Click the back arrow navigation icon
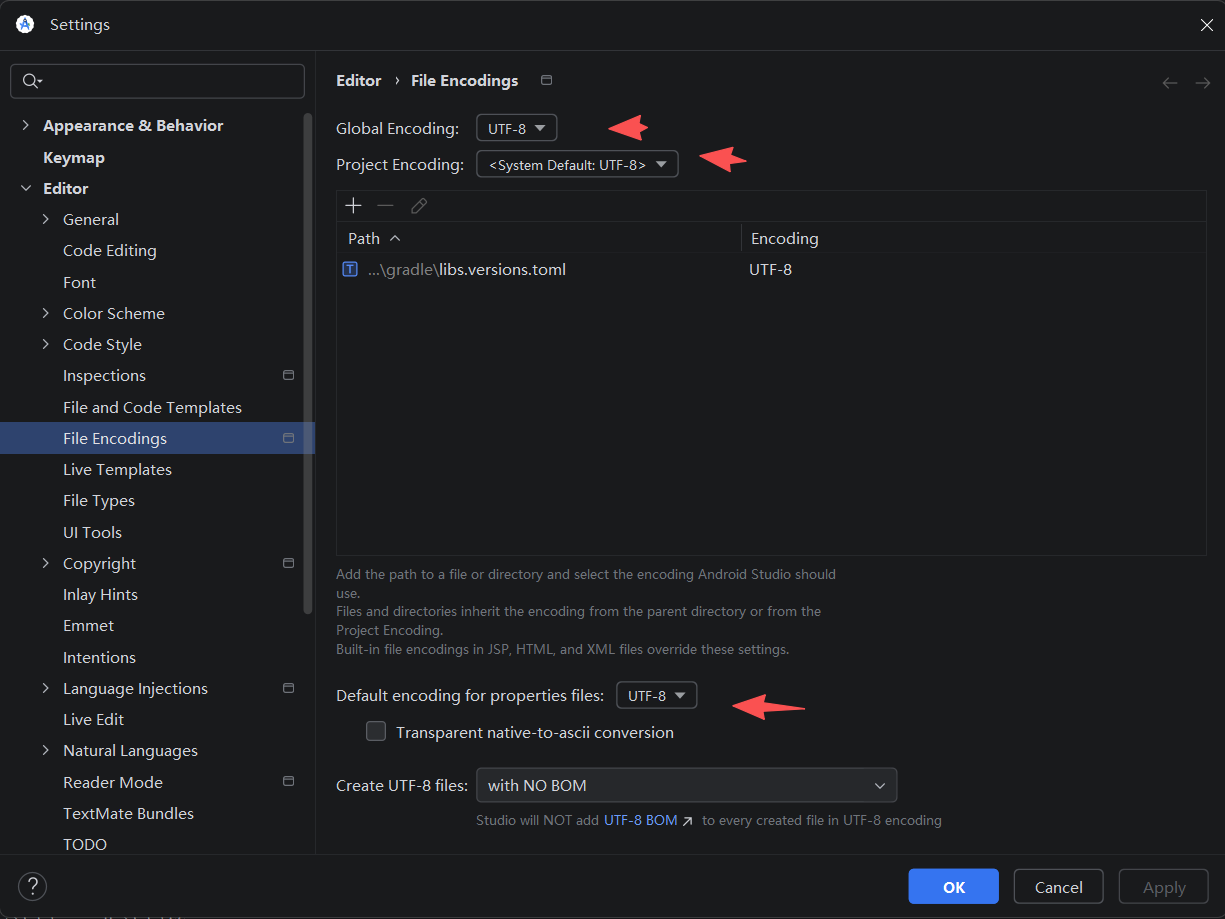Viewport: 1225px width, 919px height. (x=1170, y=83)
